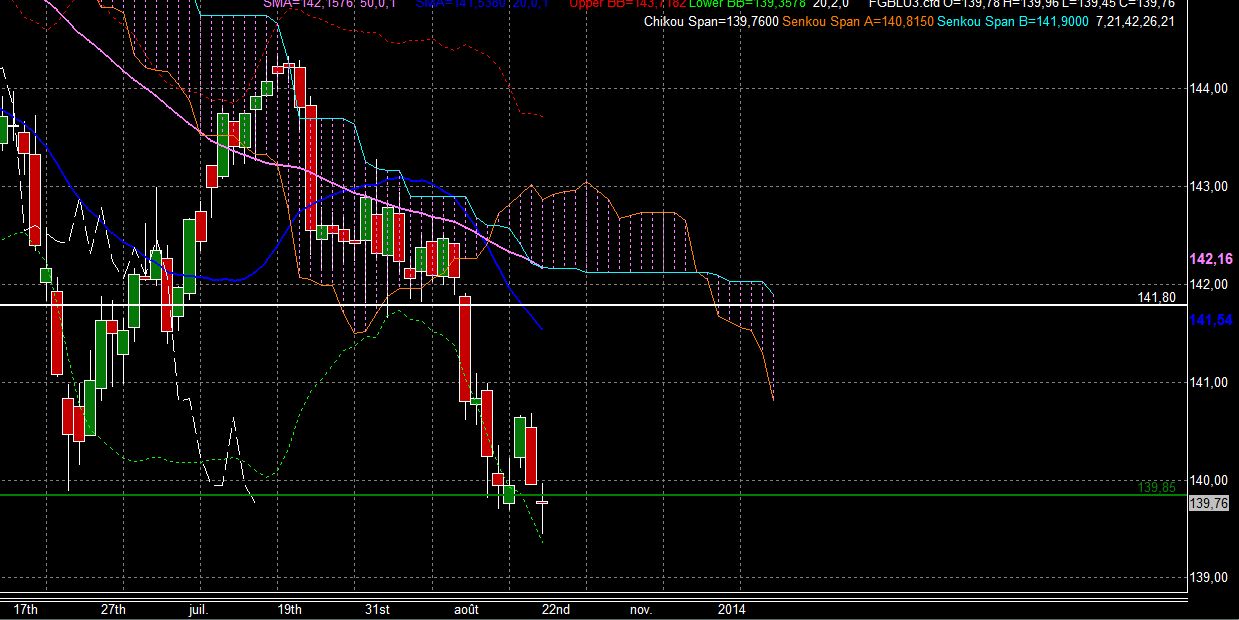Click the 143,00 price axis label
The image size is (1239, 620).
(1209, 187)
